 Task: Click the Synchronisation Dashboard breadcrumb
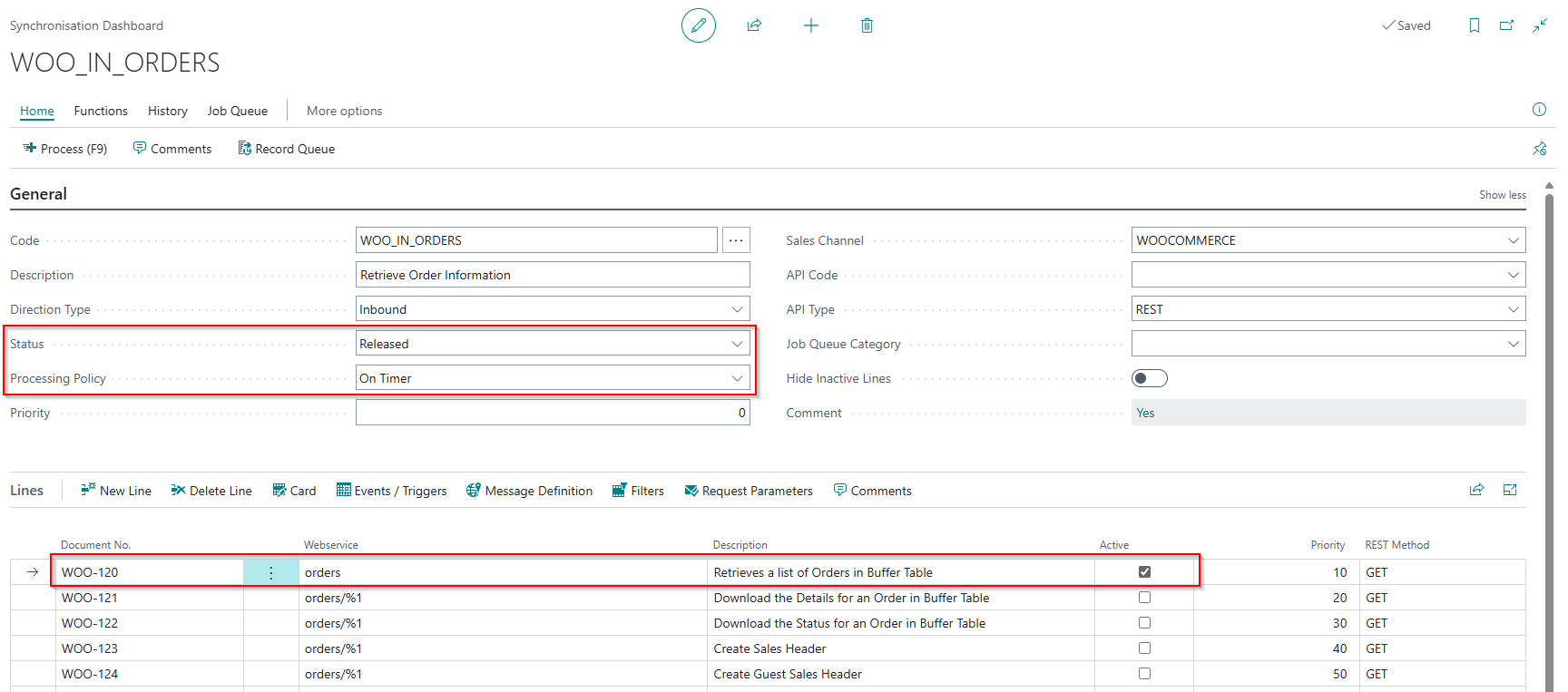click(86, 25)
